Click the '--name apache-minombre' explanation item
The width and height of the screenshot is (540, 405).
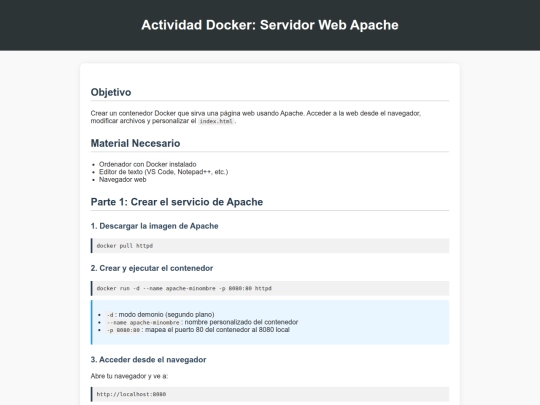click(x=201, y=322)
